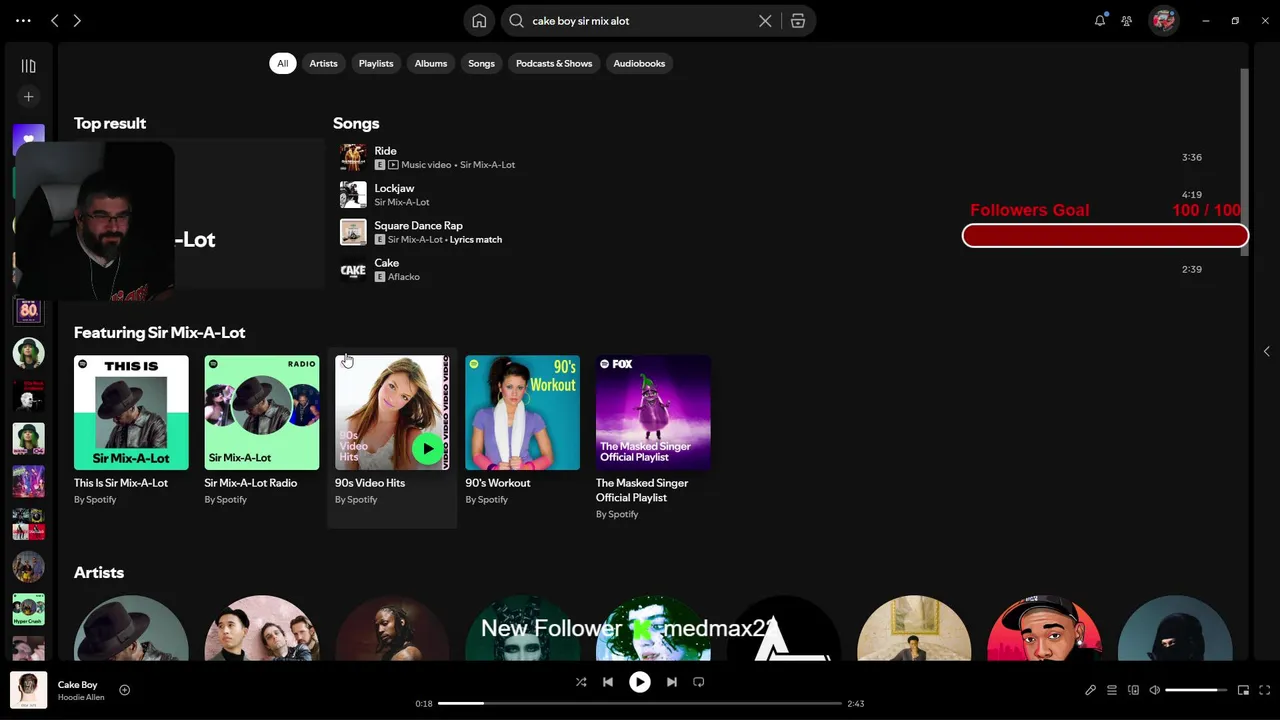
Task: Open the 80s playlist in sidebar
Action: point(29,310)
